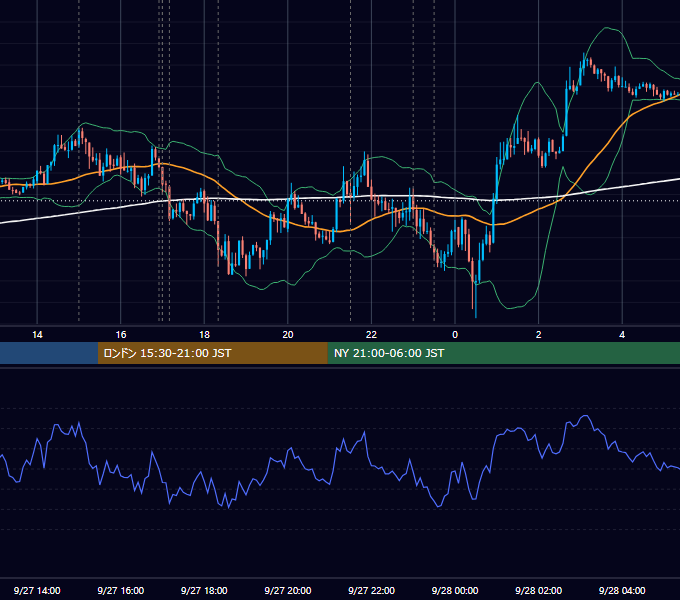Viewport: 680px width, 600px height.
Task: Click the blue session band before London
Action: pyautogui.click(x=49, y=353)
